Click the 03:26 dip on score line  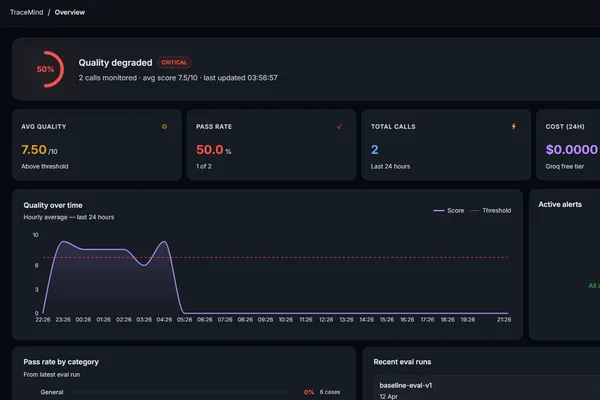click(144, 265)
